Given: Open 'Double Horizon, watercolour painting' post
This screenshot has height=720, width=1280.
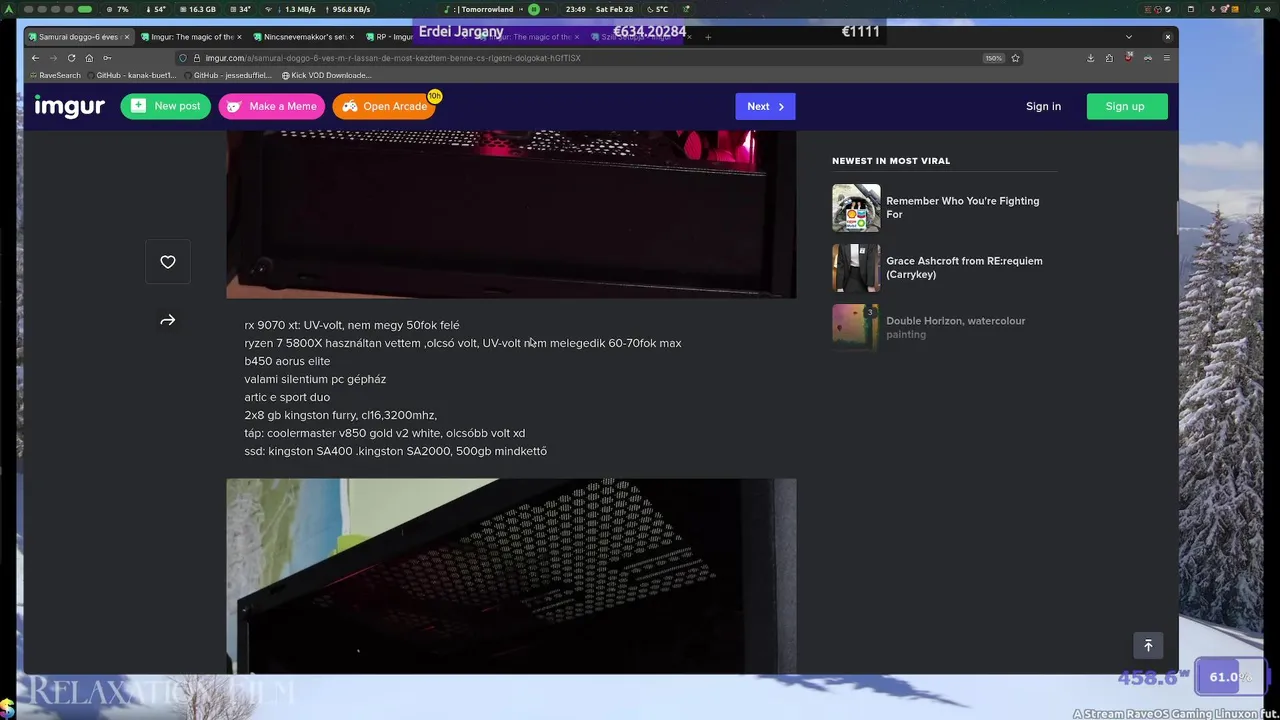Looking at the screenshot, I should coord(955,327).
